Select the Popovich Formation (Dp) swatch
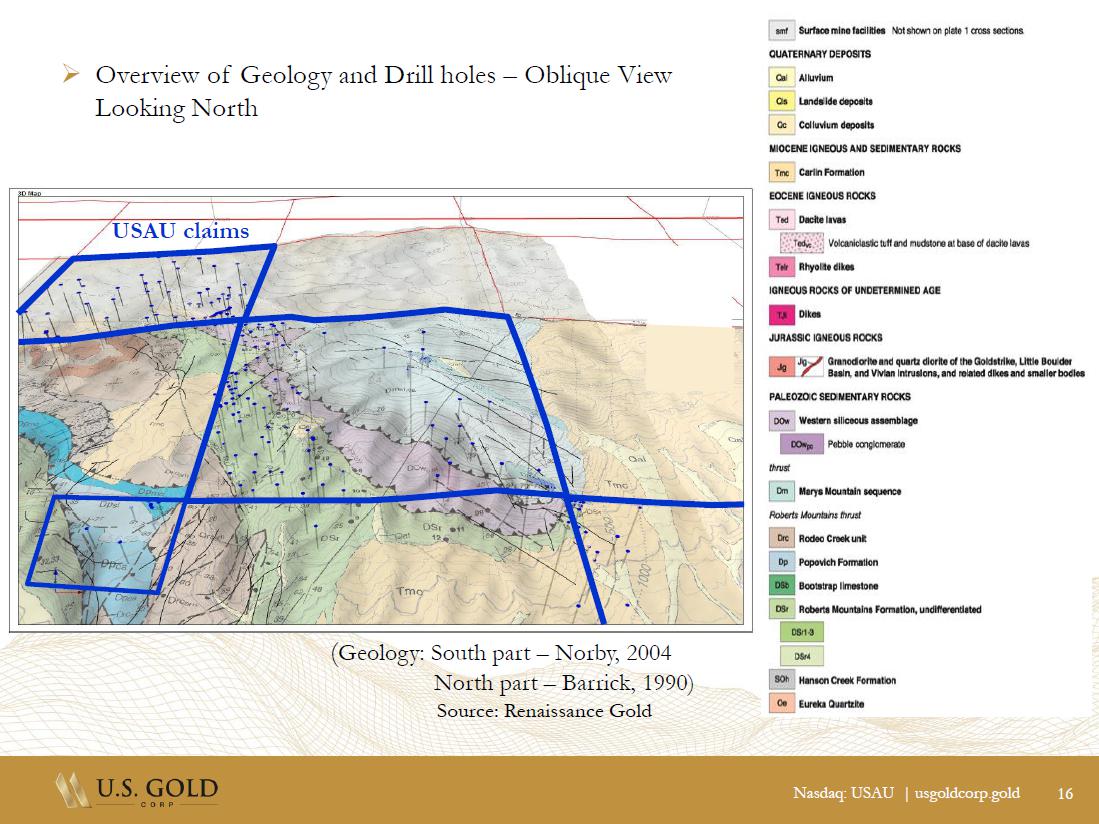The width and height of the screenshot is (1099, 824). (x=781, y=562)
